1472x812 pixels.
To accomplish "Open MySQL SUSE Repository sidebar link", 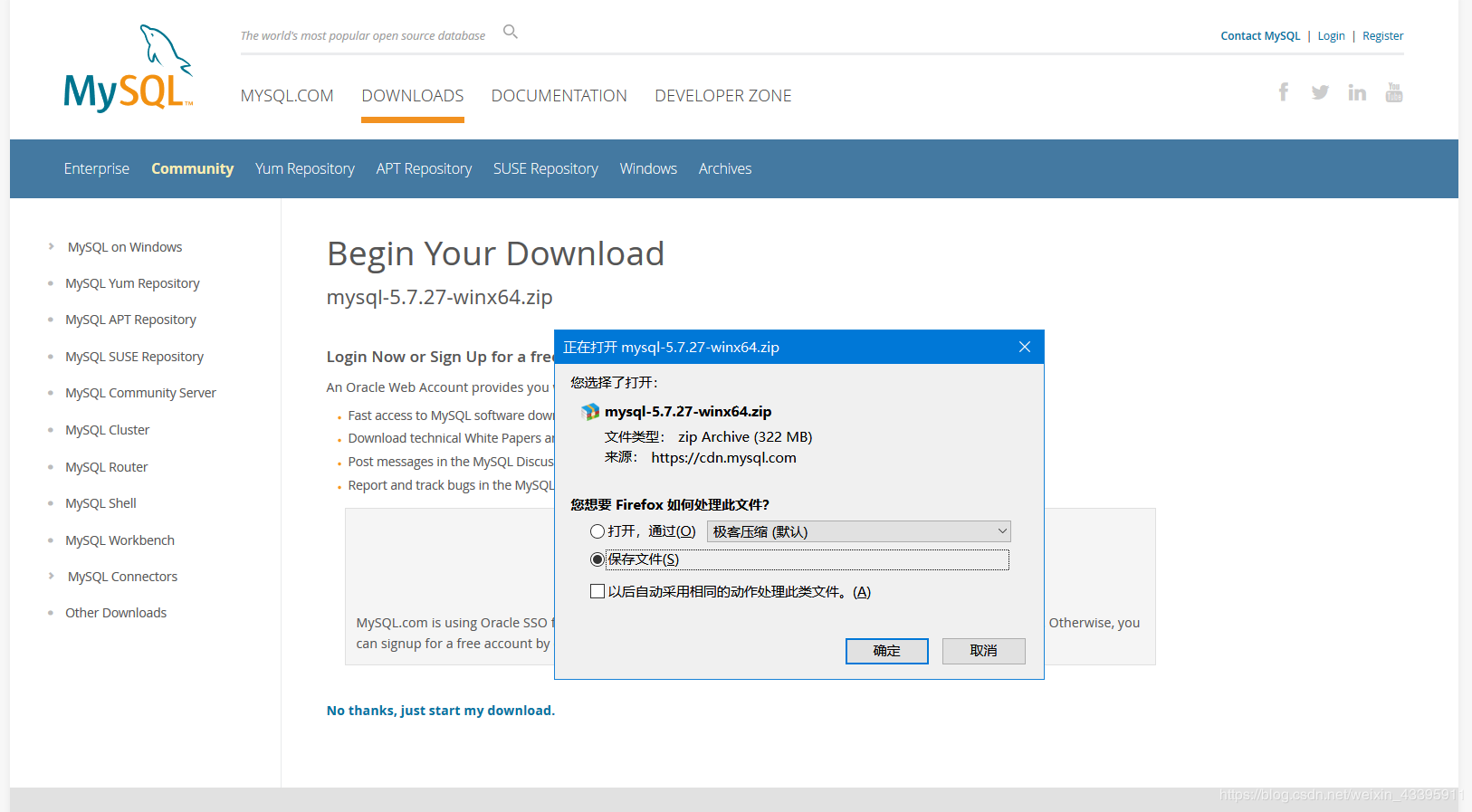I will click(134, 357).
